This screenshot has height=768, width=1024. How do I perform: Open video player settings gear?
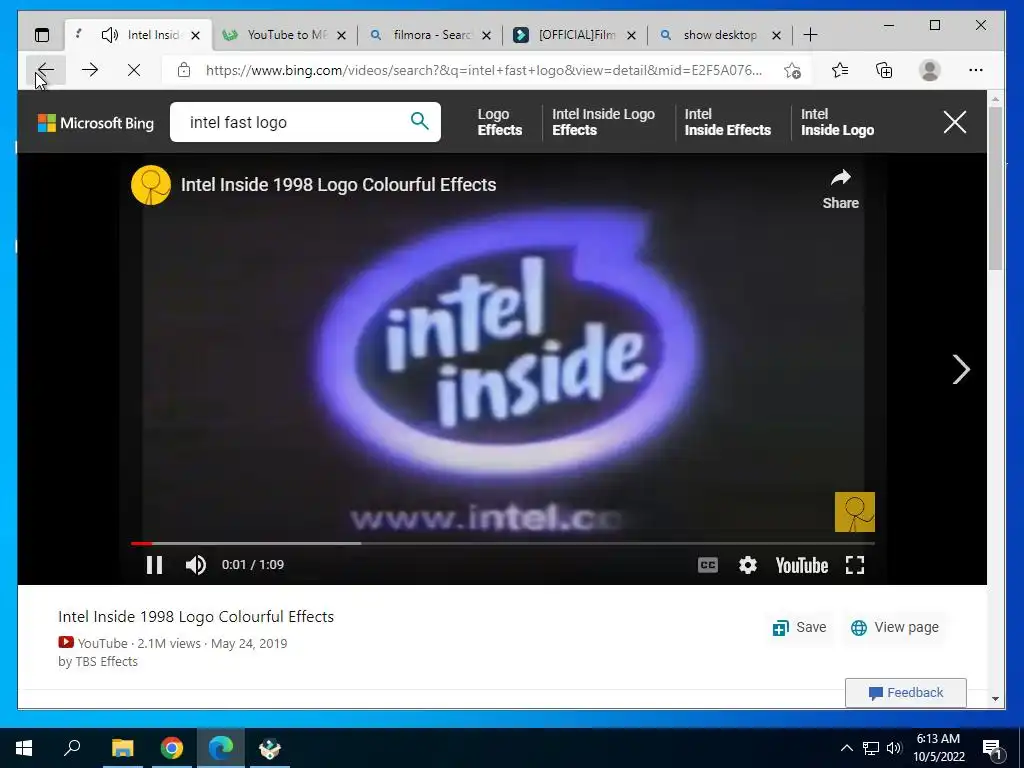(748, 565)
